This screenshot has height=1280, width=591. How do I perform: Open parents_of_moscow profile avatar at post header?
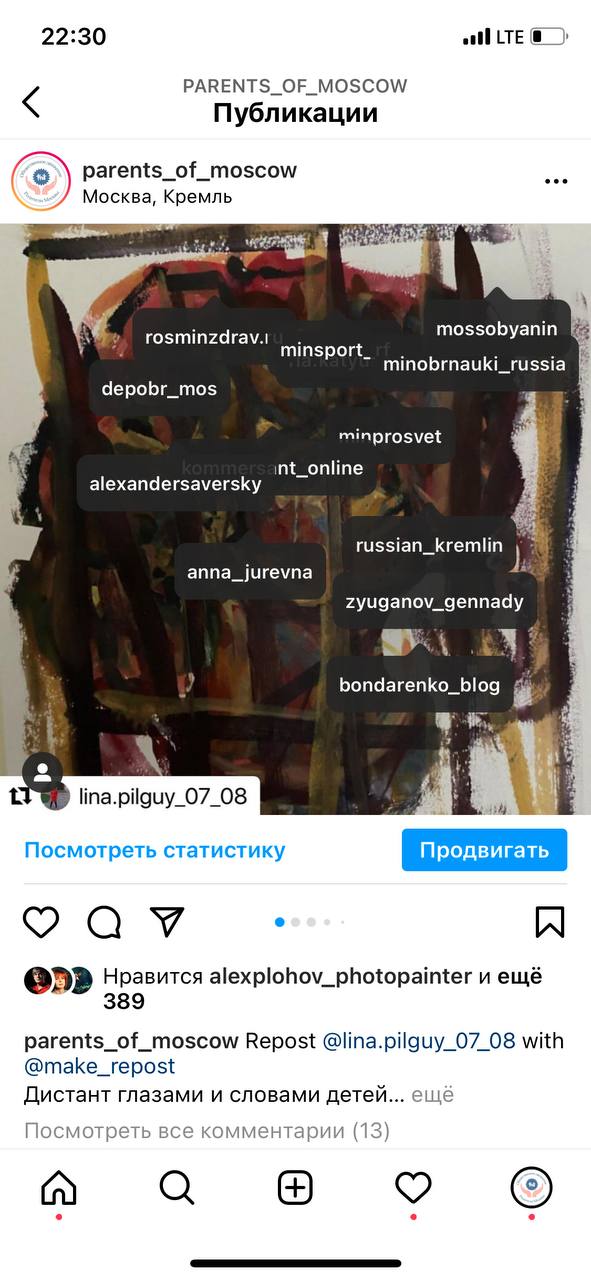(x=41, y=182)
